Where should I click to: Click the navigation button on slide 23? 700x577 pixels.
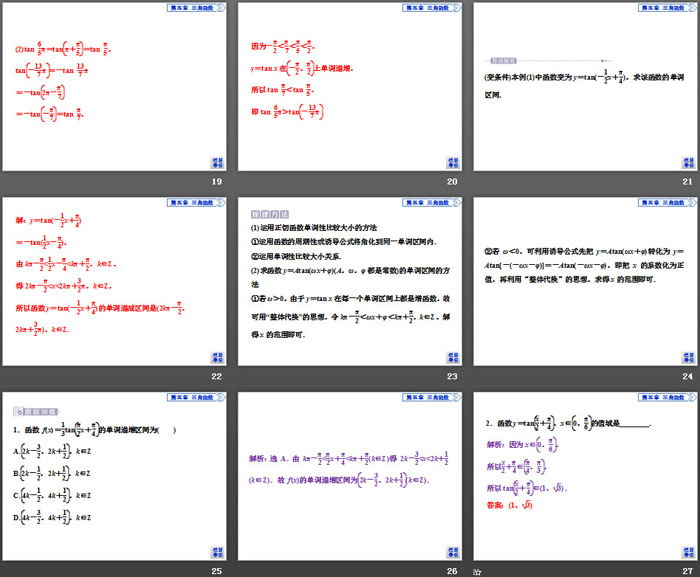tap(452, 357)
